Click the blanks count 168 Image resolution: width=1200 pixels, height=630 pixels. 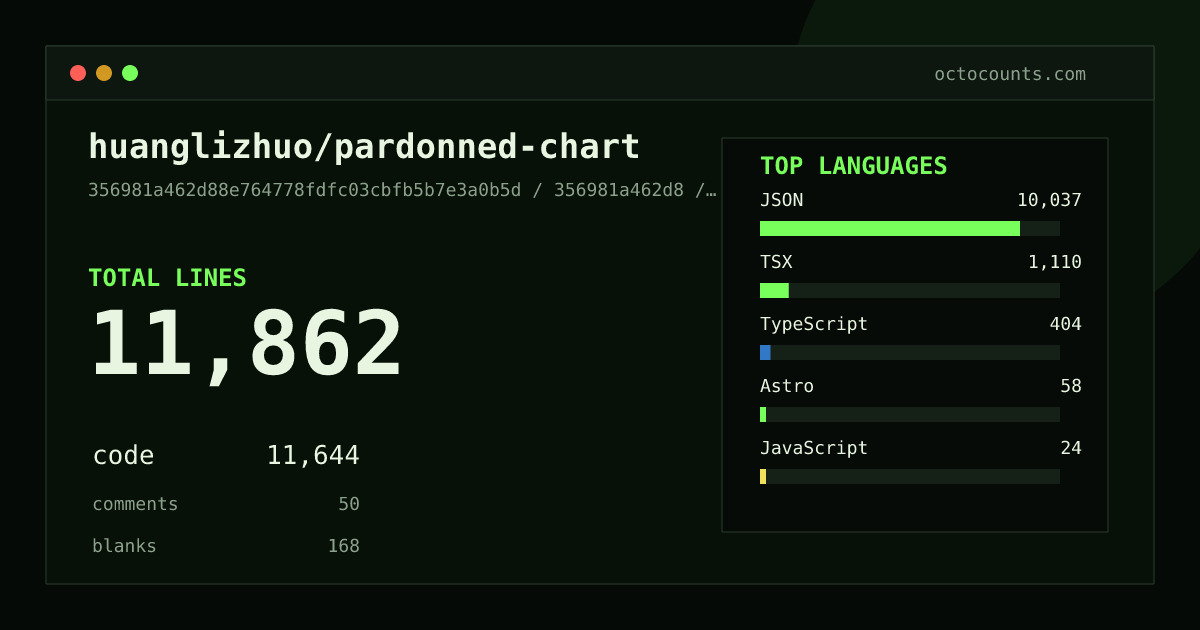[343, 546]
